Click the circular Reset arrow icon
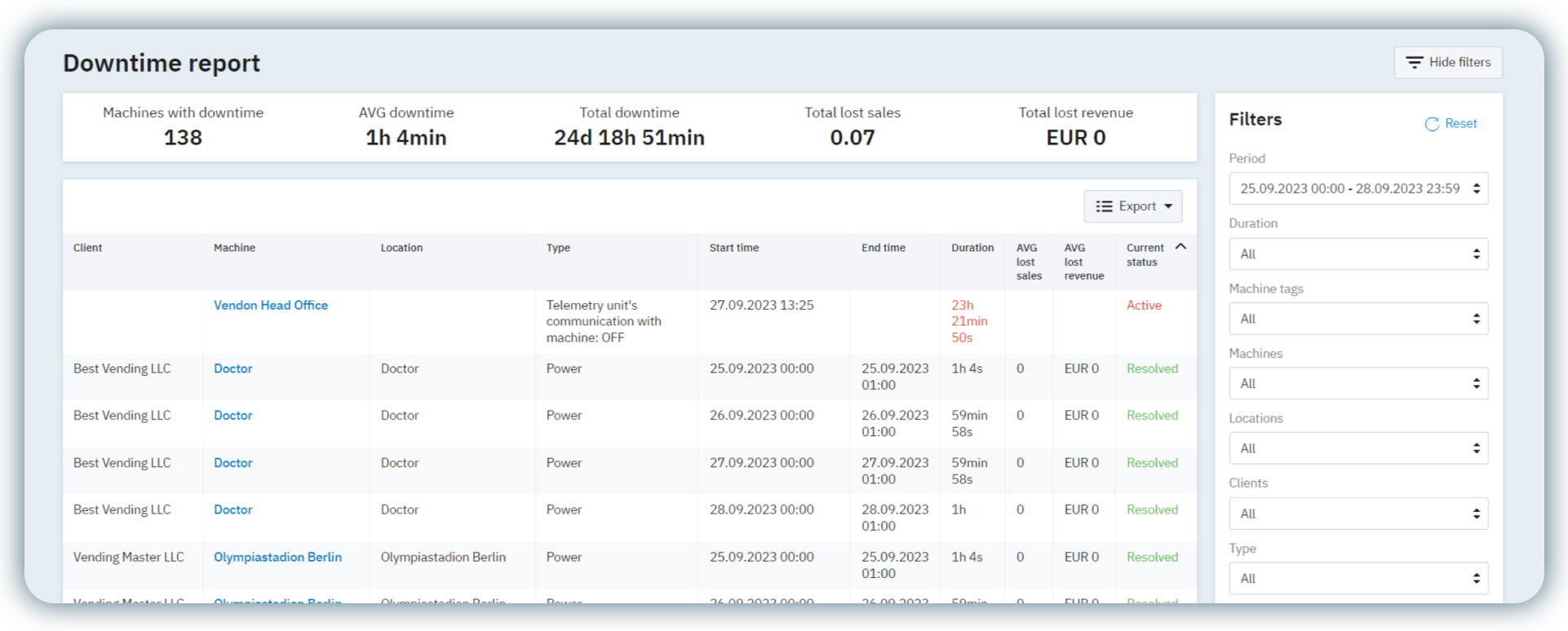The image size is (1568, 631). pyautogui.click(x=1432, y=124)
